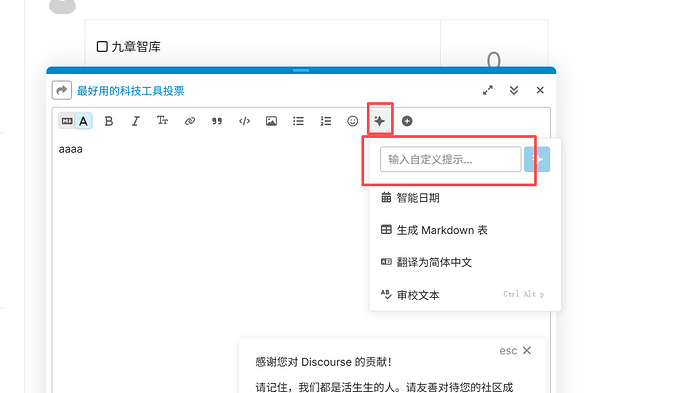This screenshot has width=690, height=393.
Task: Click the reply action arrow button
Action: (62, 91)
